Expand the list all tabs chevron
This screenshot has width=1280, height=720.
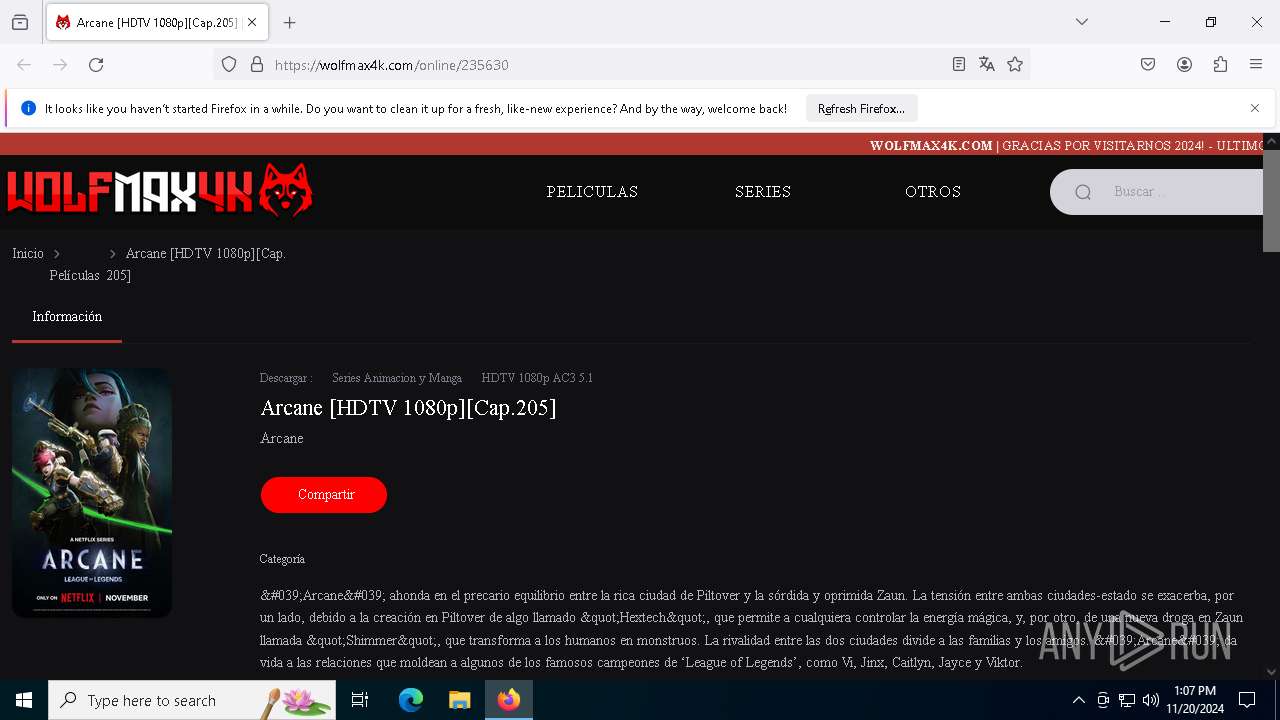1082,22
